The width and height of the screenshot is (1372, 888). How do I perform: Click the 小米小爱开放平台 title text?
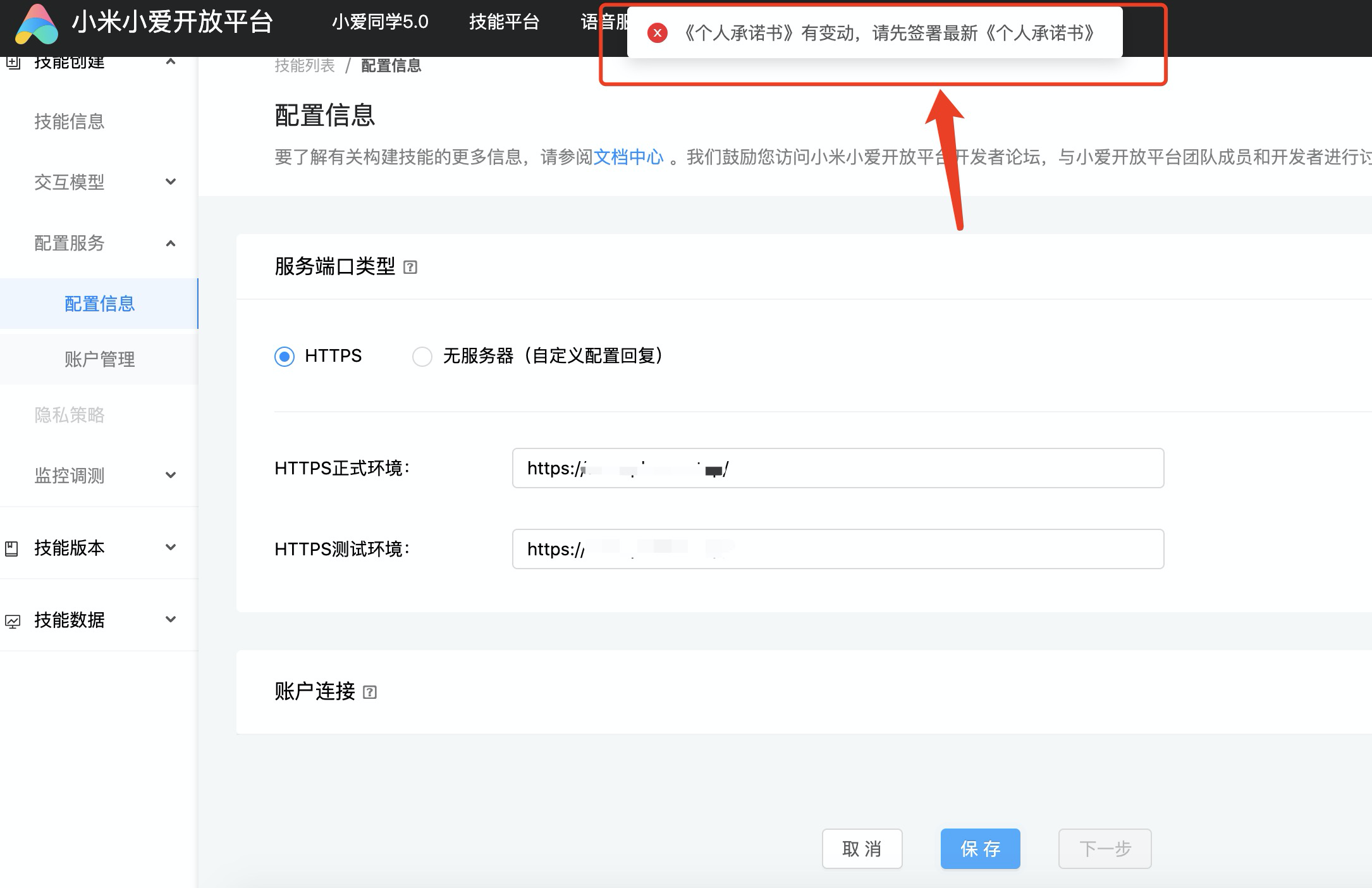coord(172,22)
